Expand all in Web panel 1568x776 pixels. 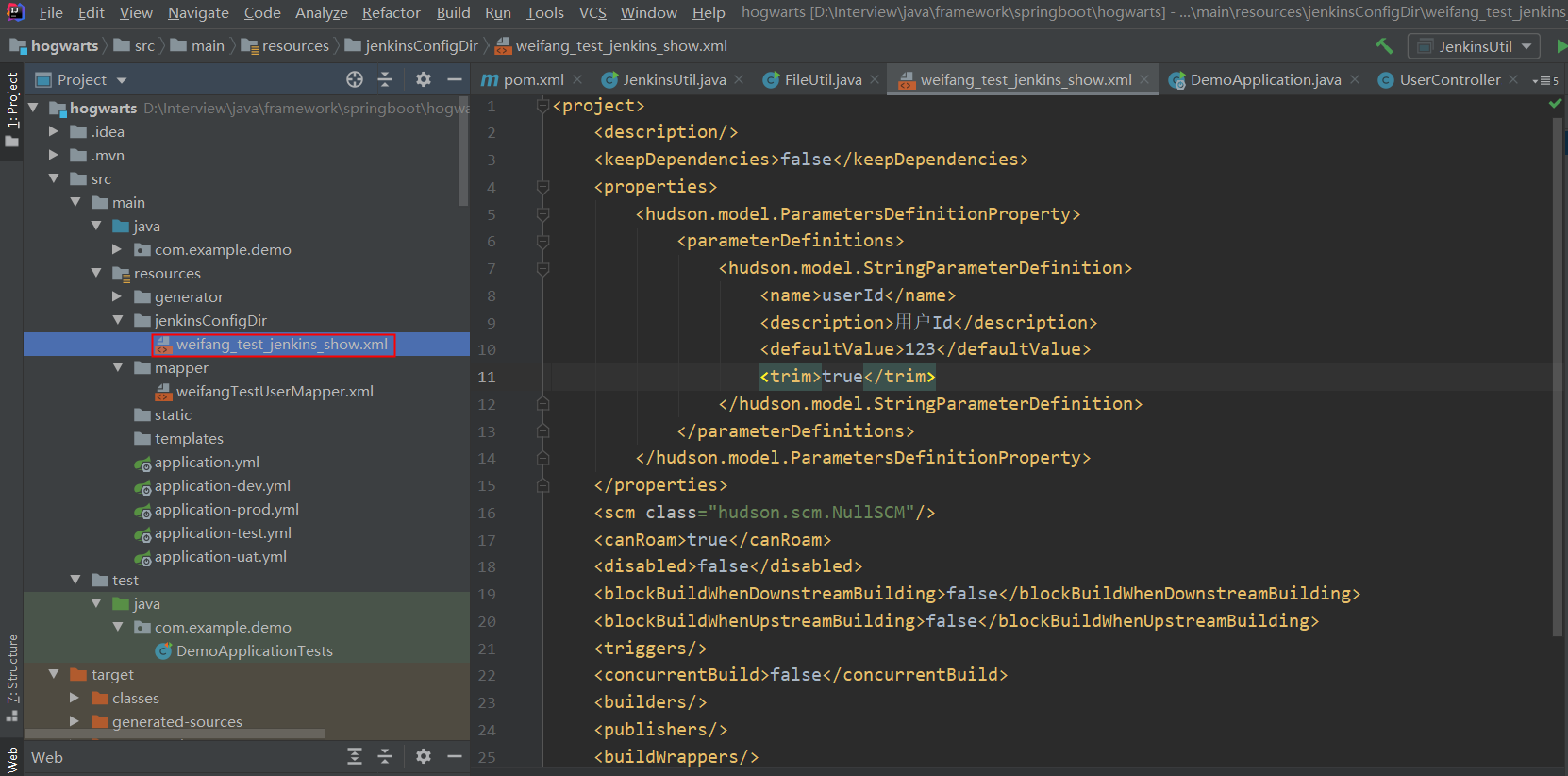pos(355,756)
